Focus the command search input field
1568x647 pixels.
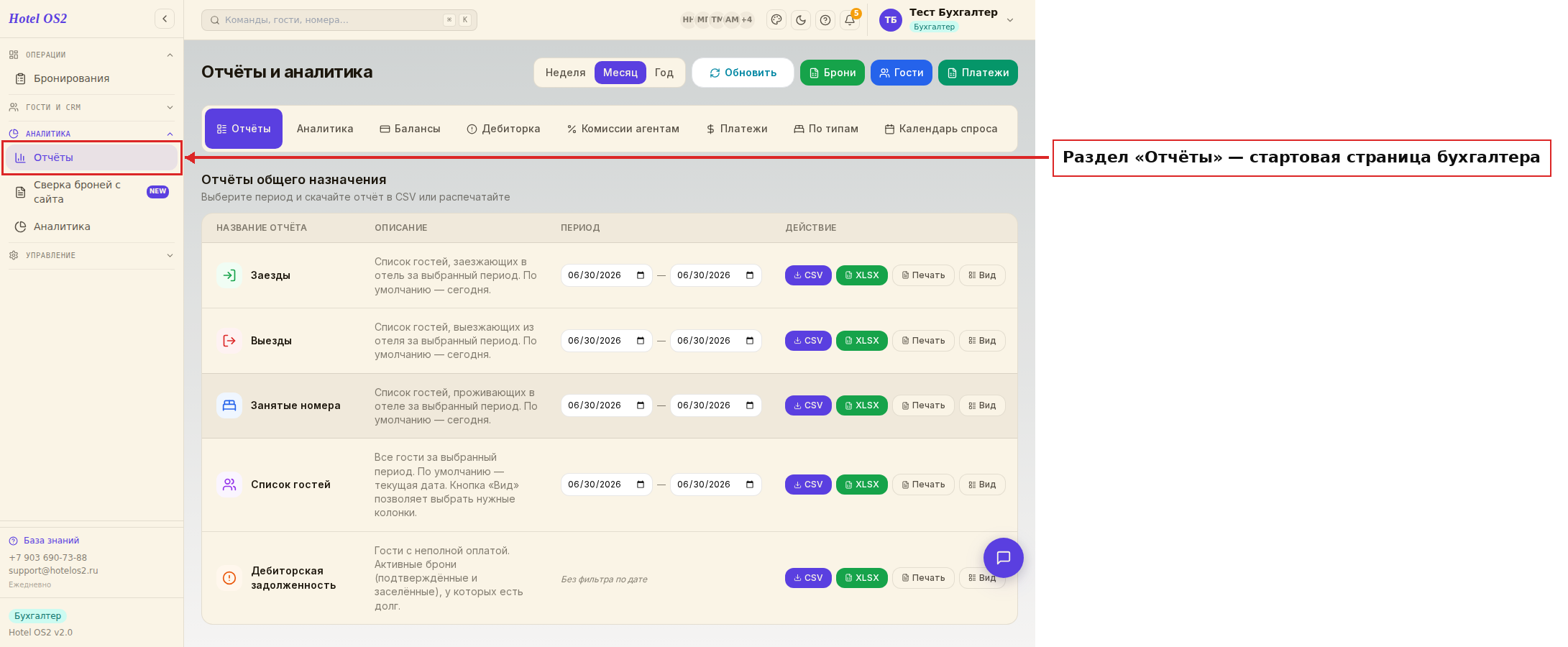339,20
